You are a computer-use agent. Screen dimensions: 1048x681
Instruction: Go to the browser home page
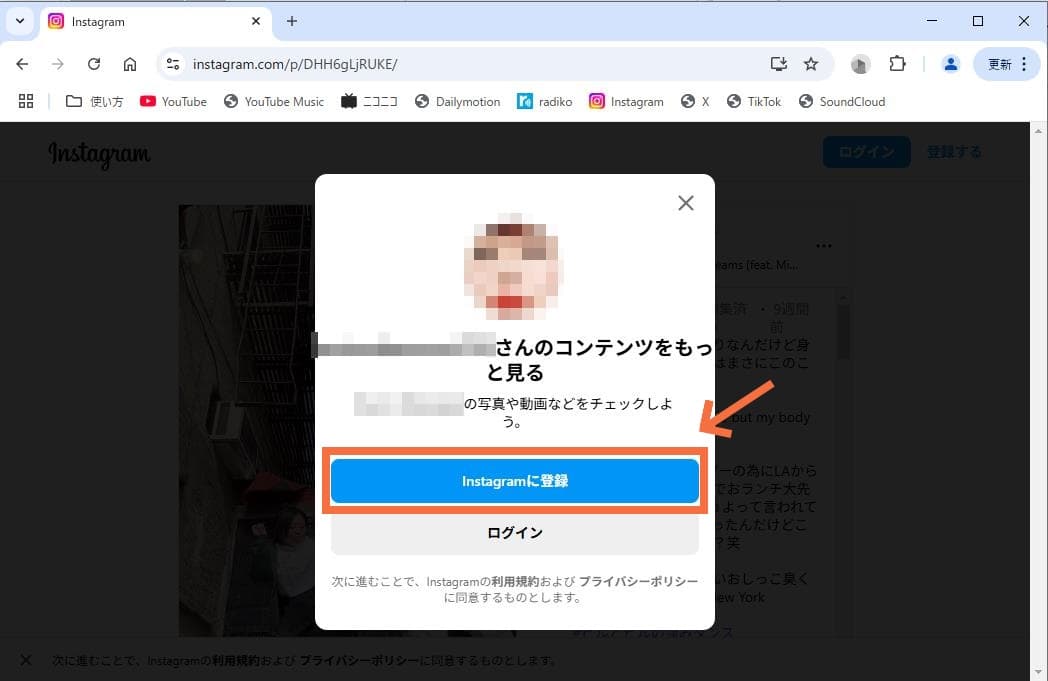(130, 64)
